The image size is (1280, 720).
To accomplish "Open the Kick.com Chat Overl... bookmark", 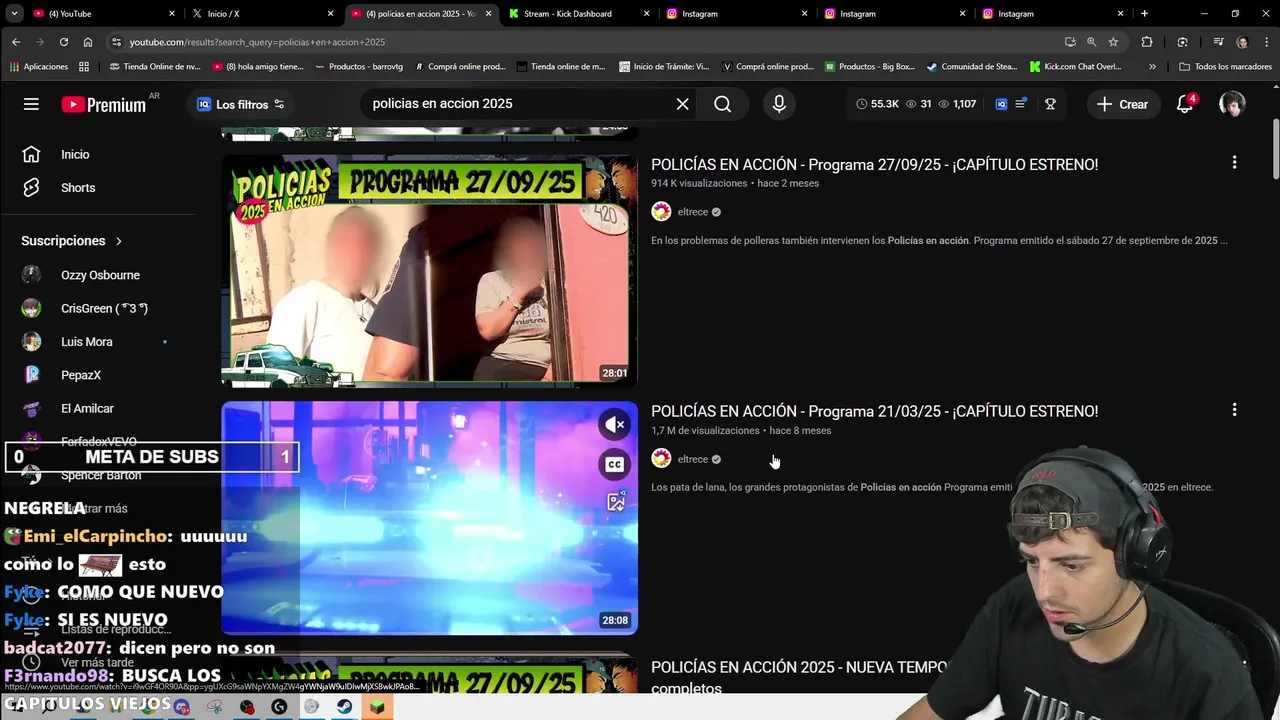I will [x=1074, y=67].
